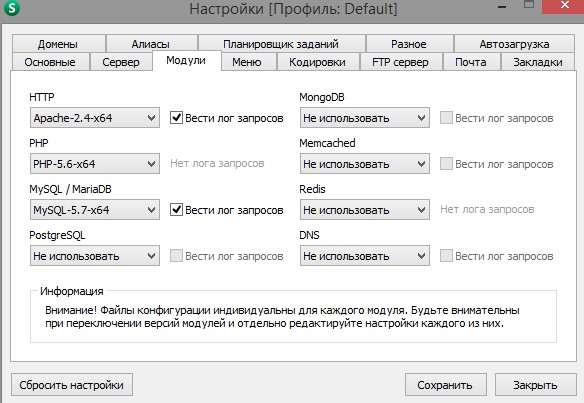Expand the Memcached module dropdown

click(365, 164)
